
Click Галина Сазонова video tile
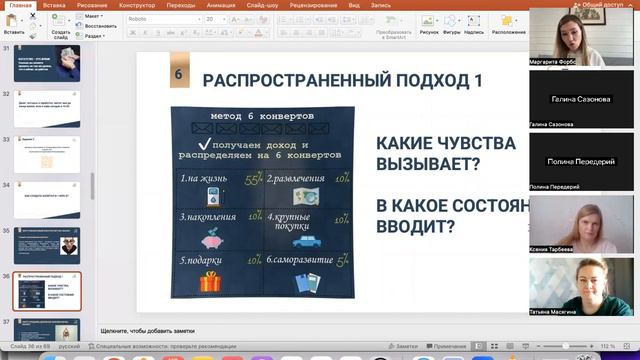[582, 99]
